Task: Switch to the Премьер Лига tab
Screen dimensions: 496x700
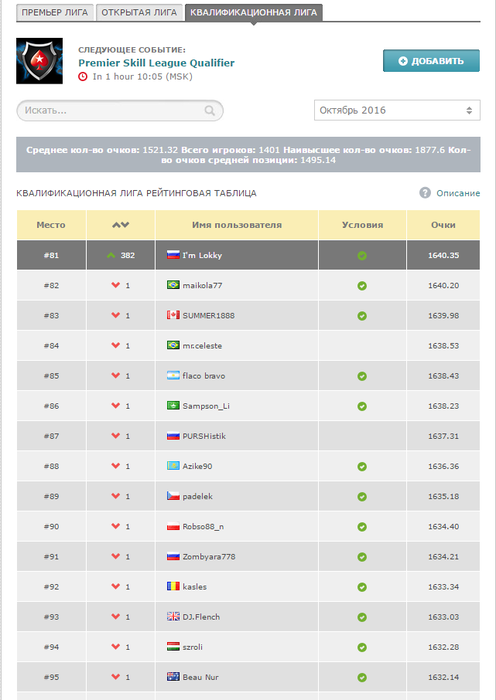Action: pos(55,12)
